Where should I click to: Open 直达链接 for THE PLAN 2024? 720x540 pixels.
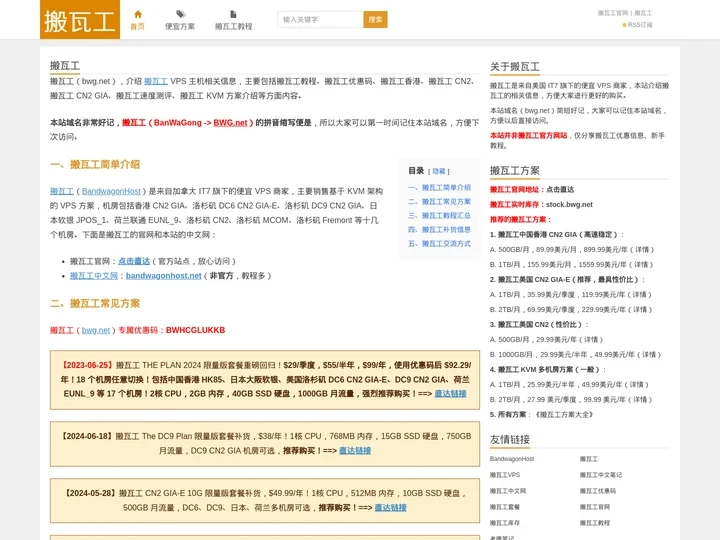pyautogui.click(x=450, y=394)
